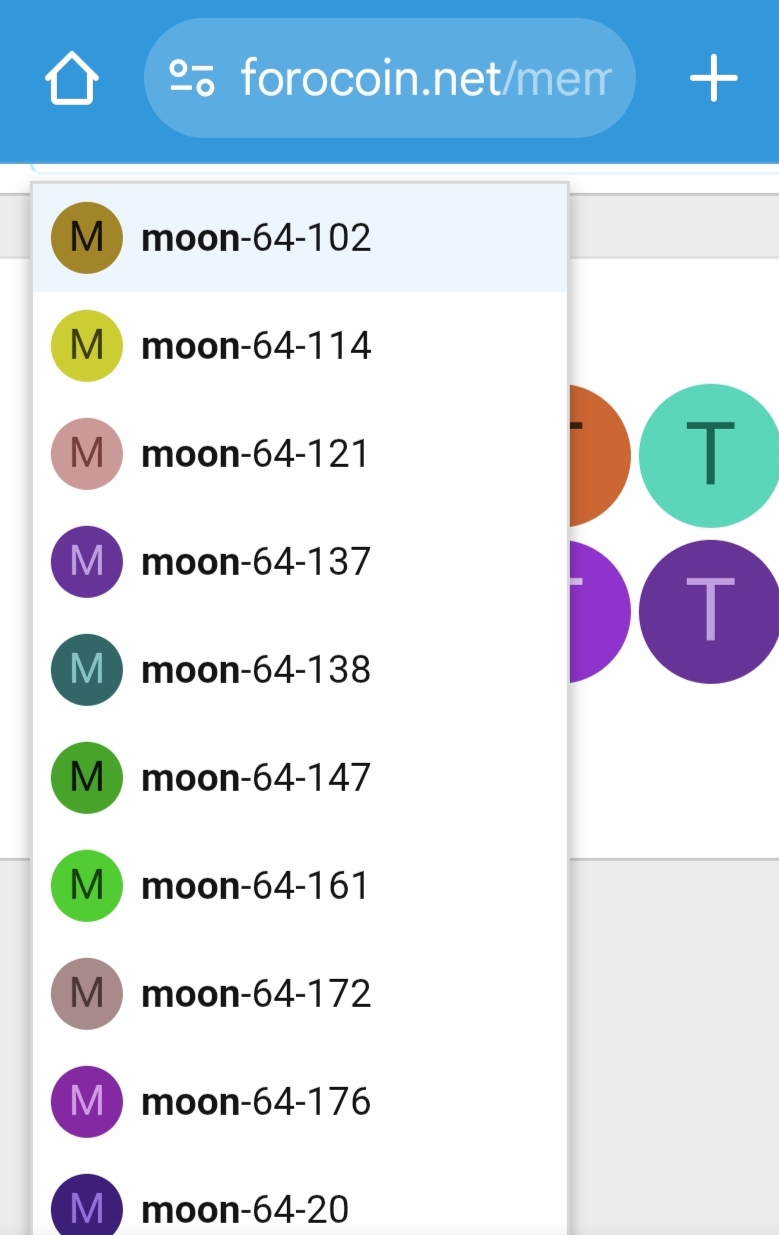Click the purple moon-64-137 avatar

click(87, 562)
